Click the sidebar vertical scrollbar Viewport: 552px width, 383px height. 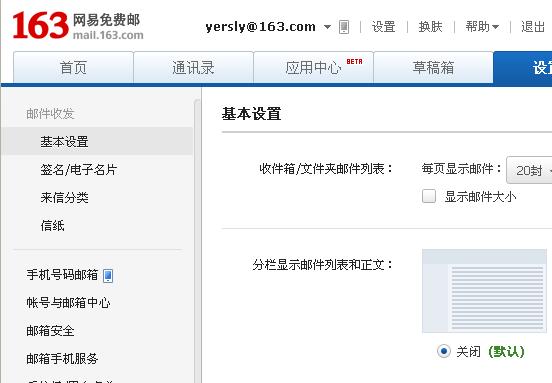click(x=197, y=241)
